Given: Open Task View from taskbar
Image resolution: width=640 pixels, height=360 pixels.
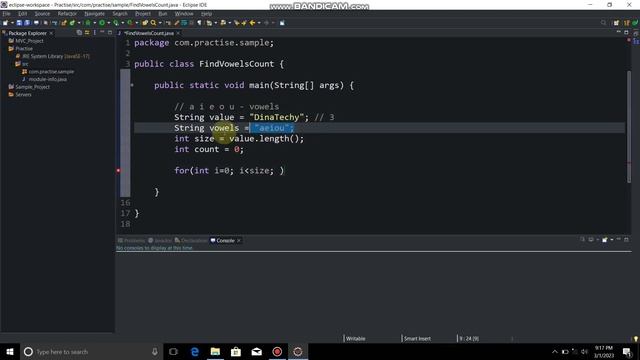Looking at the screenshot, I should tap(173, 352).
